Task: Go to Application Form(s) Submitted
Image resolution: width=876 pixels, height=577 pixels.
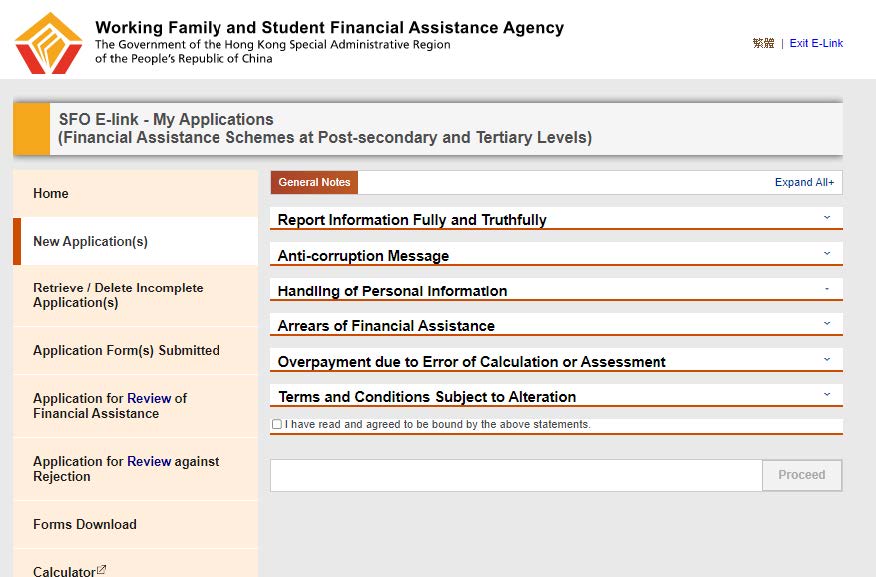Action: (126, 351)
